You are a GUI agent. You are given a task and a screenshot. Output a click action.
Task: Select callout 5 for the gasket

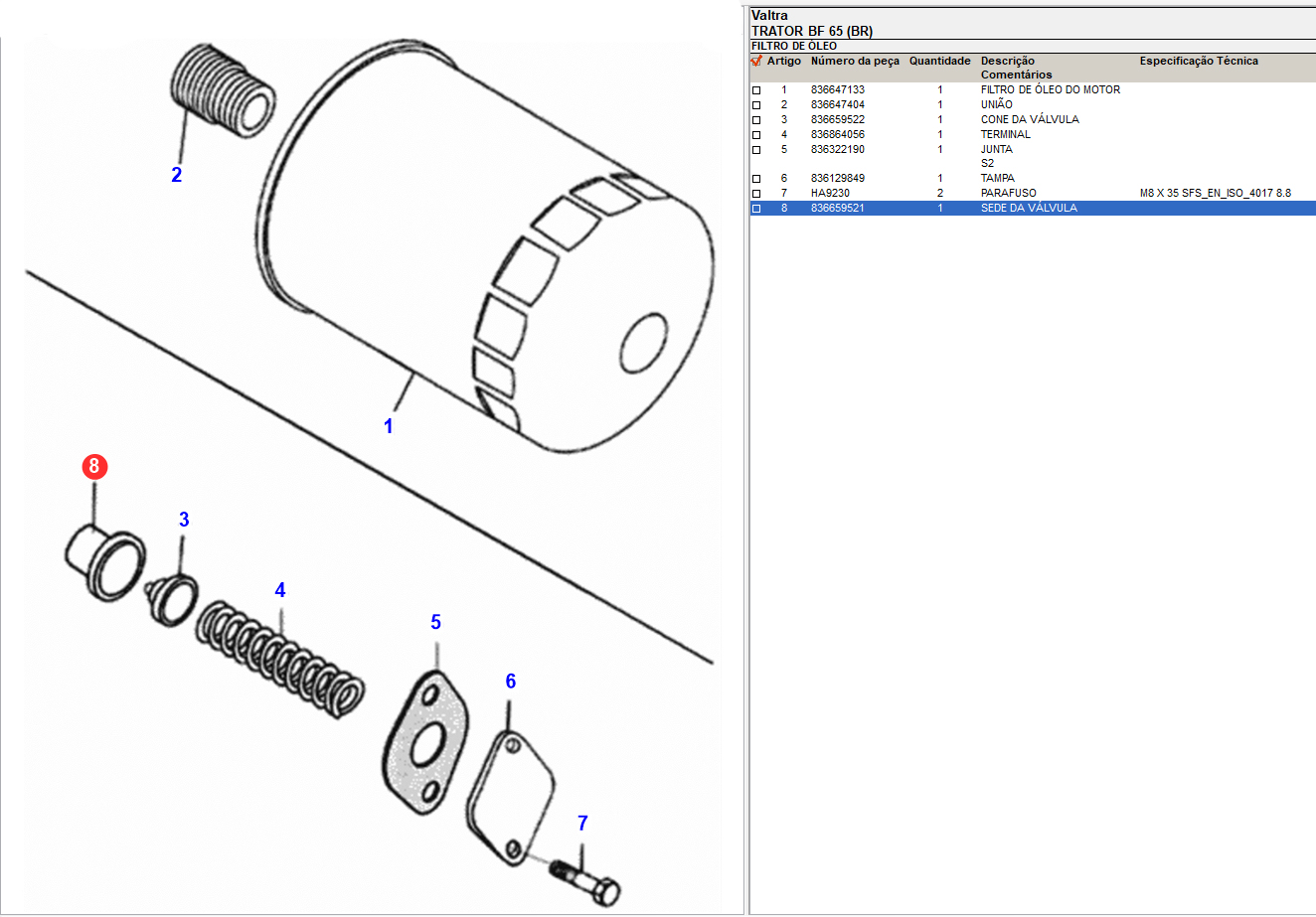tap(435, 622)
